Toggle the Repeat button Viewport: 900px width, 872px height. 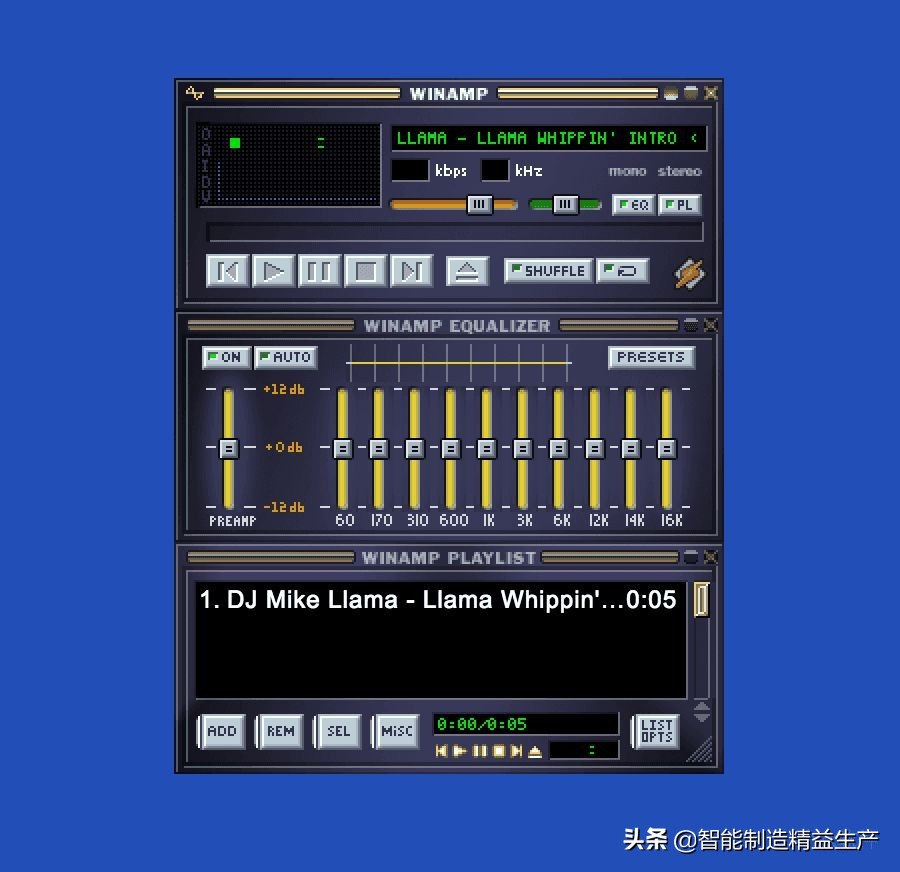(623, 270)
